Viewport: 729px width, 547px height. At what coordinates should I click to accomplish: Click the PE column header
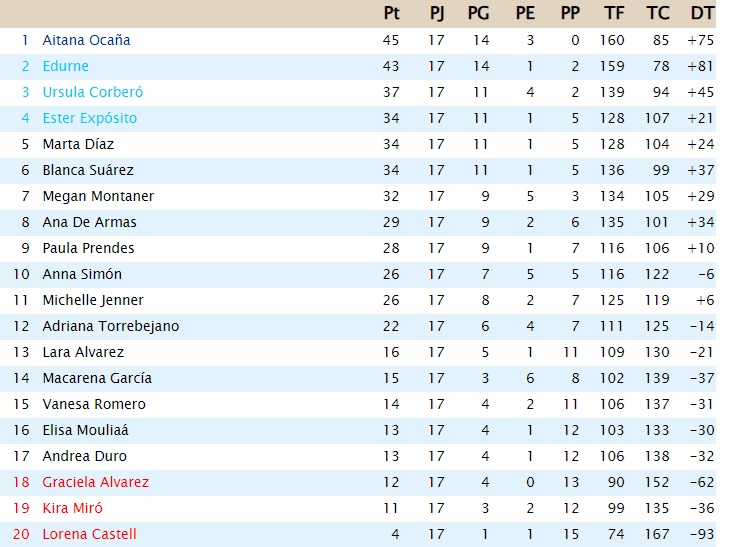pos(524,13)
